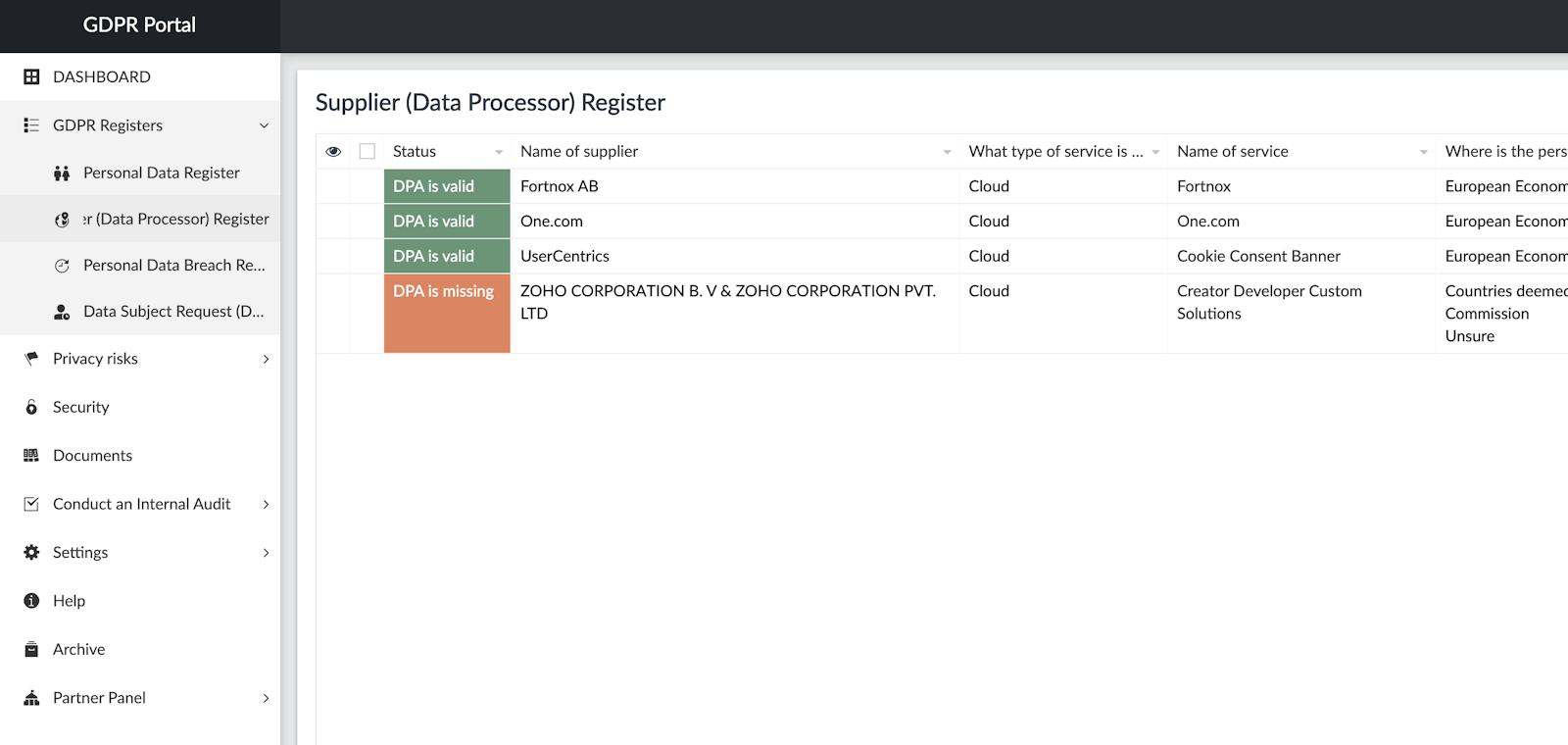Click the Archive box icon
Image resolution: width=1568 pixels, height=745 pixels.
pyautogui.click(x=31, y=649)
